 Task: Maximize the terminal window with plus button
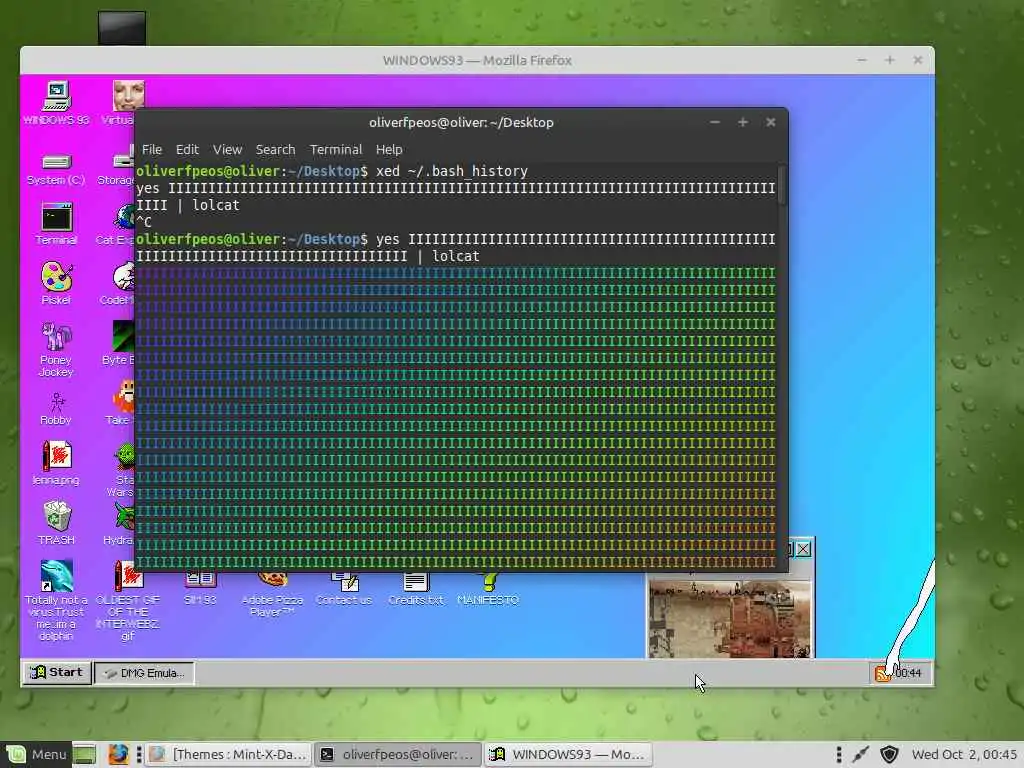[743, 122]
